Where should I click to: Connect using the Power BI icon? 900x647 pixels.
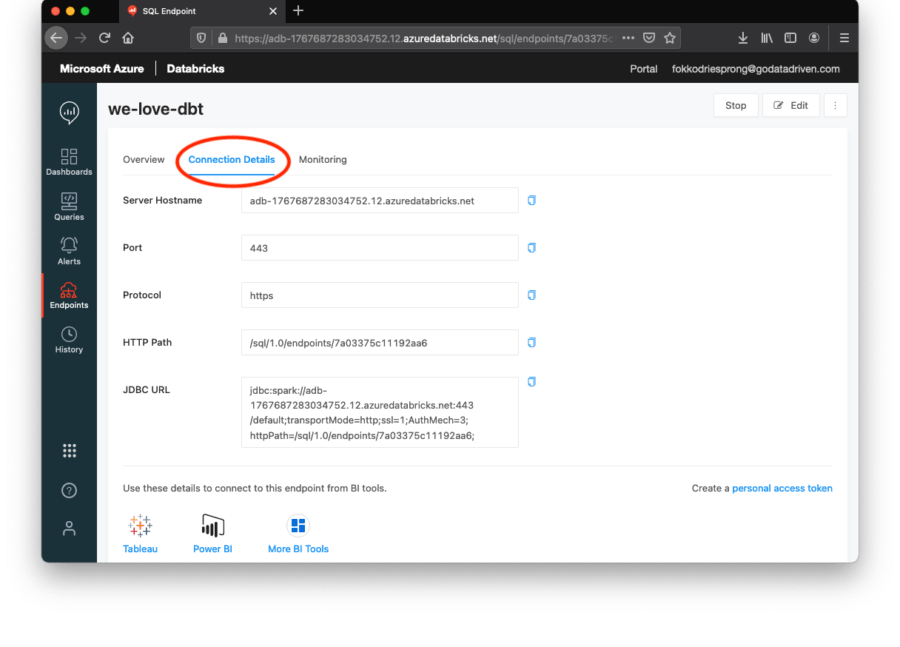(212, 525)
